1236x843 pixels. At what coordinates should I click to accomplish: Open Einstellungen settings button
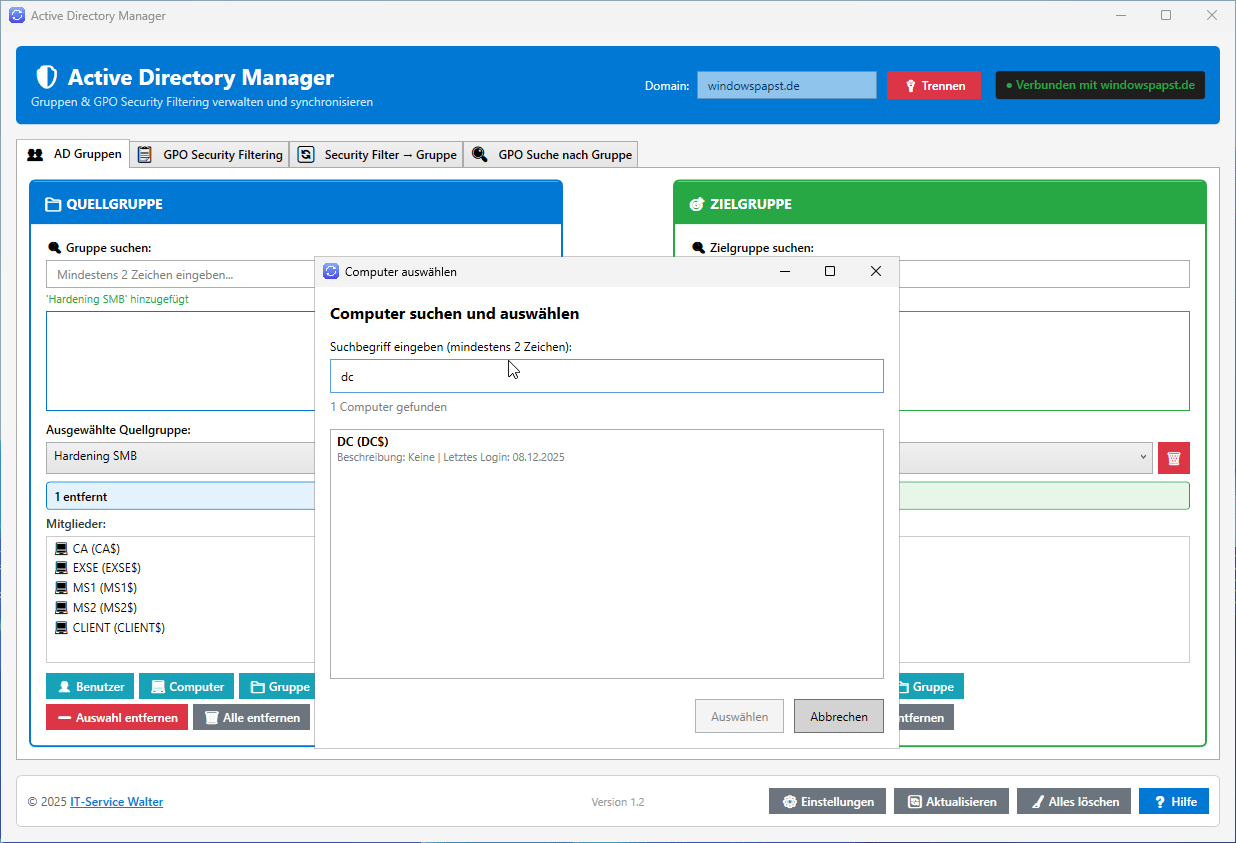coord(827,802)
